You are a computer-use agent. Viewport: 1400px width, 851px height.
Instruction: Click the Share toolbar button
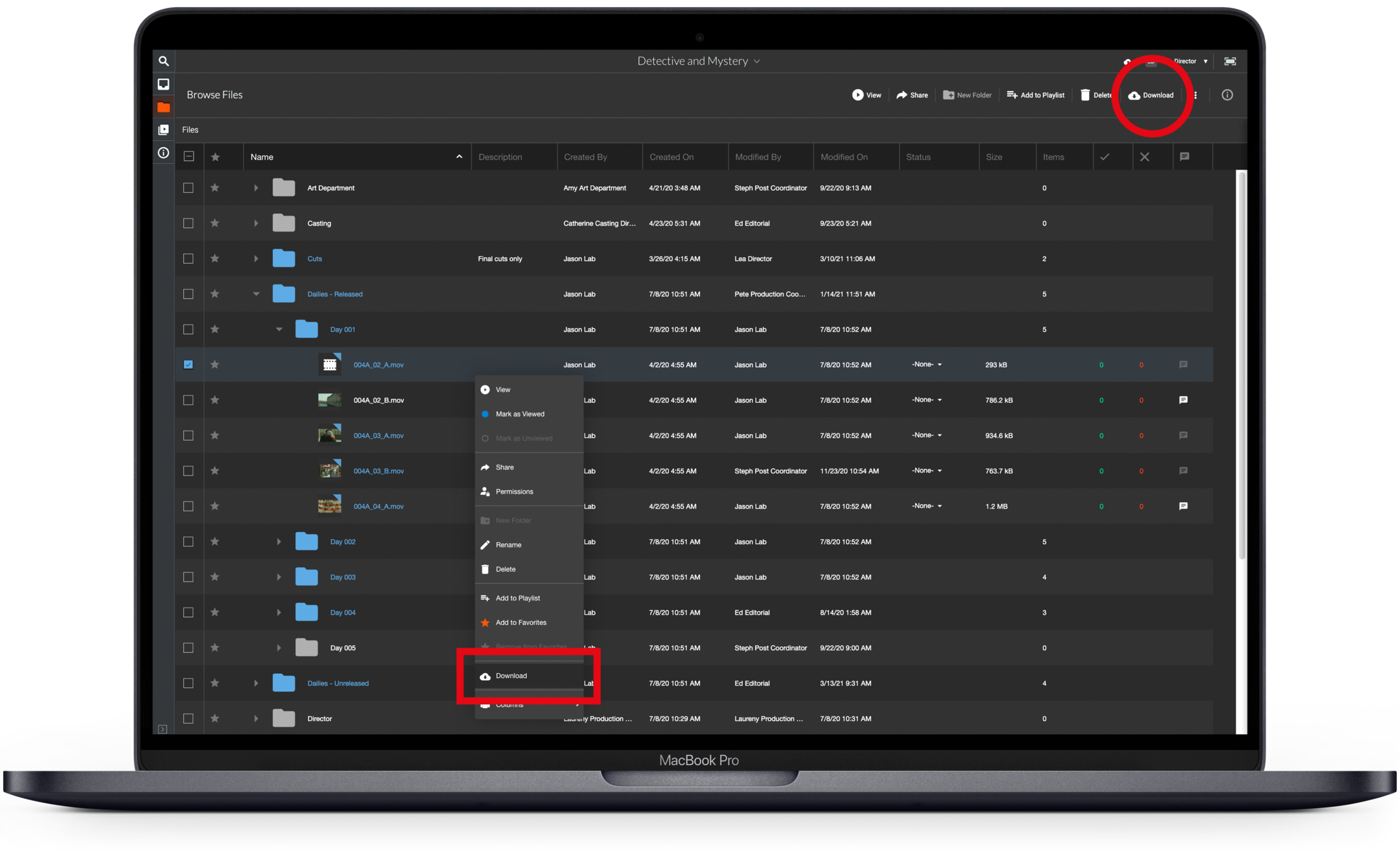(x=912, y=95)
